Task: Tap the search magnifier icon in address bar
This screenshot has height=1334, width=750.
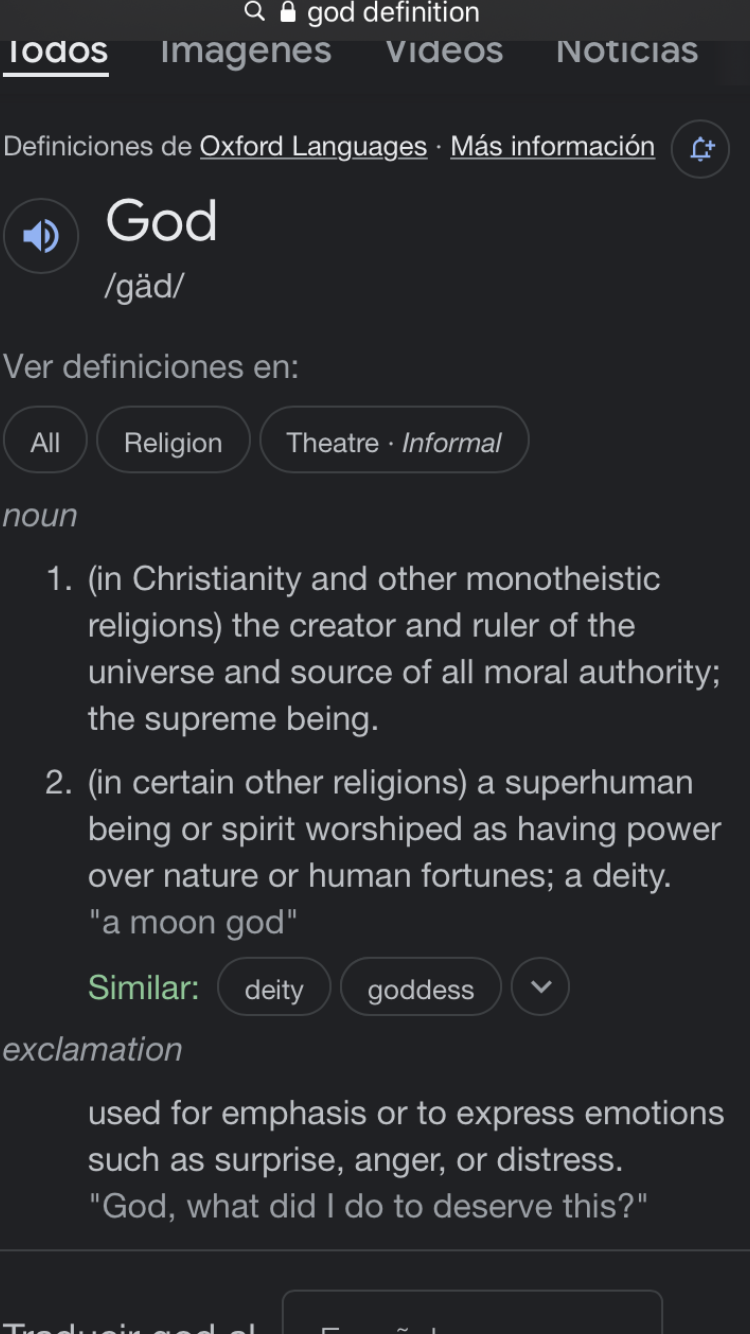Action: pyautogui.click(x=255, y=12)
